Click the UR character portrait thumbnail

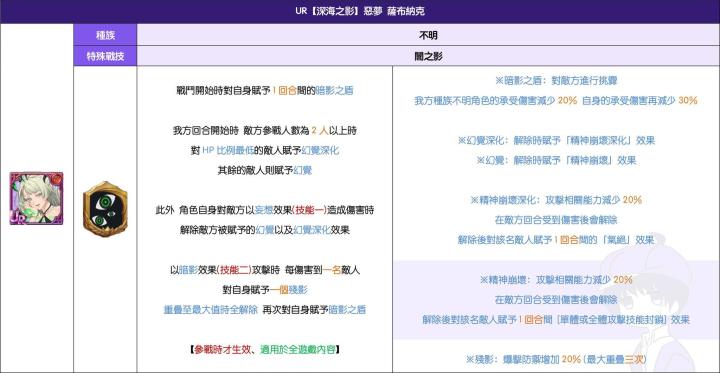(36, 198)
